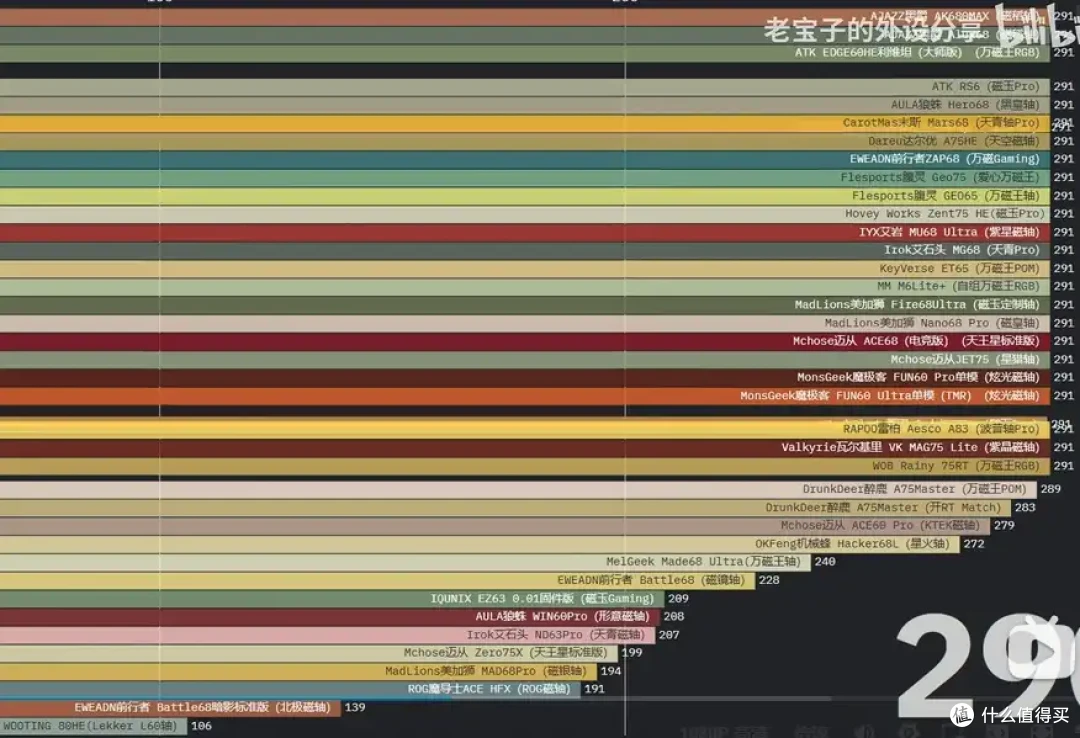The image size is (1080, 738).
Task: Select the Irok艾石头 ND63Pro bar label
Action: pyautogui.click(x=555, y=635)
